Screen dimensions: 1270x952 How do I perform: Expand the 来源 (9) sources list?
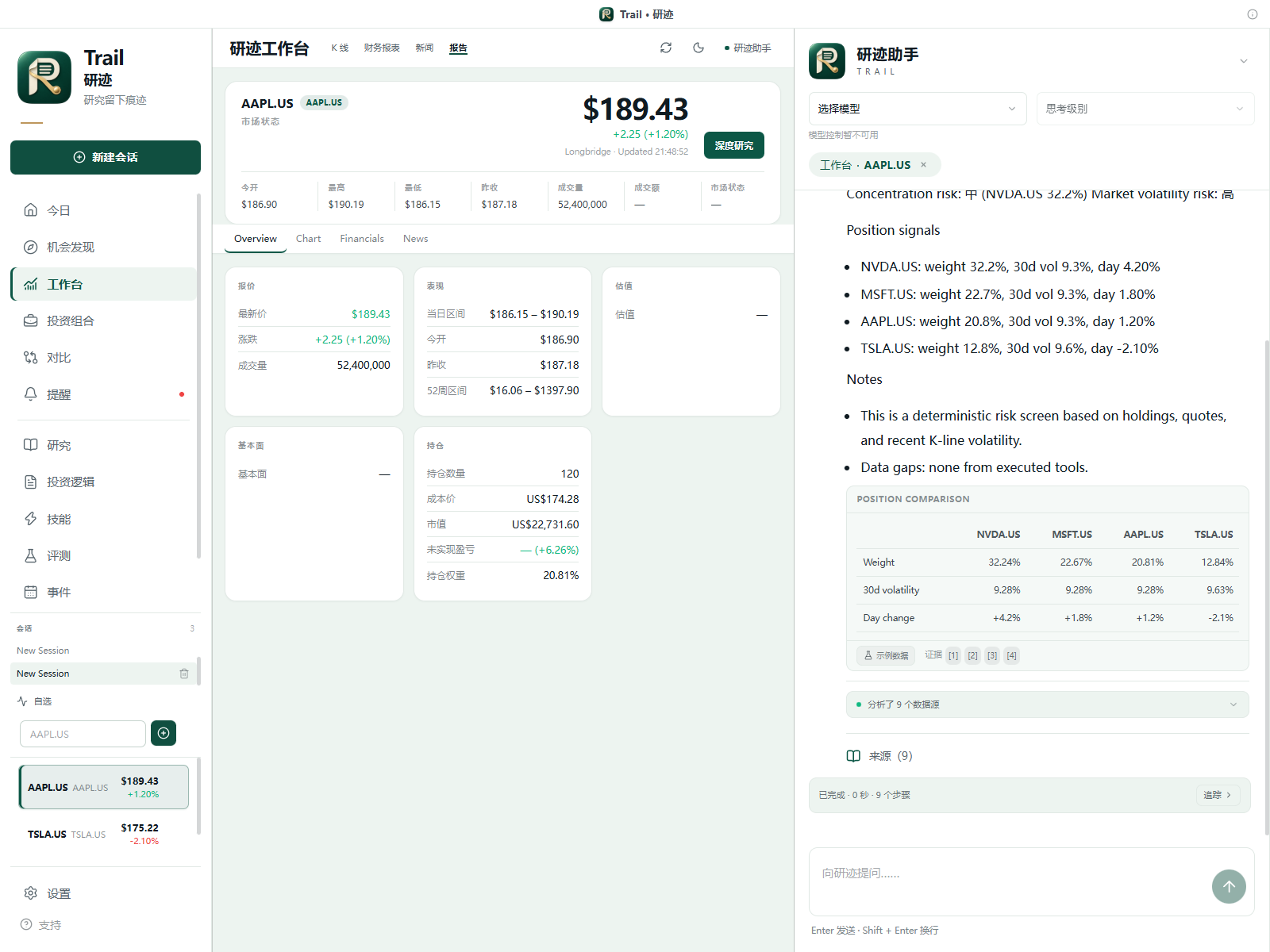[879, 756]
